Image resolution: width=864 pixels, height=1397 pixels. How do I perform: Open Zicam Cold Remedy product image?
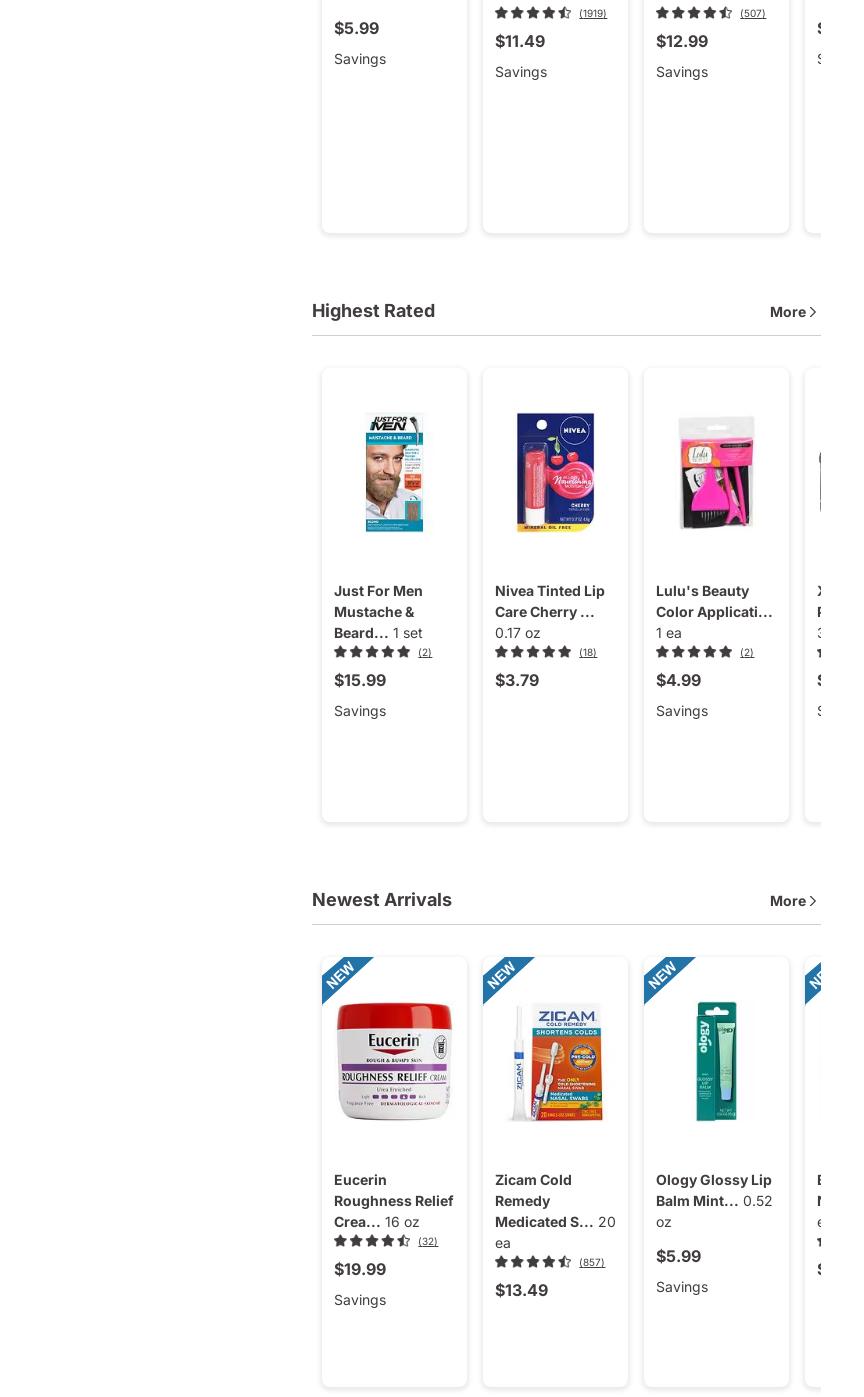[x=555, y=1061]
